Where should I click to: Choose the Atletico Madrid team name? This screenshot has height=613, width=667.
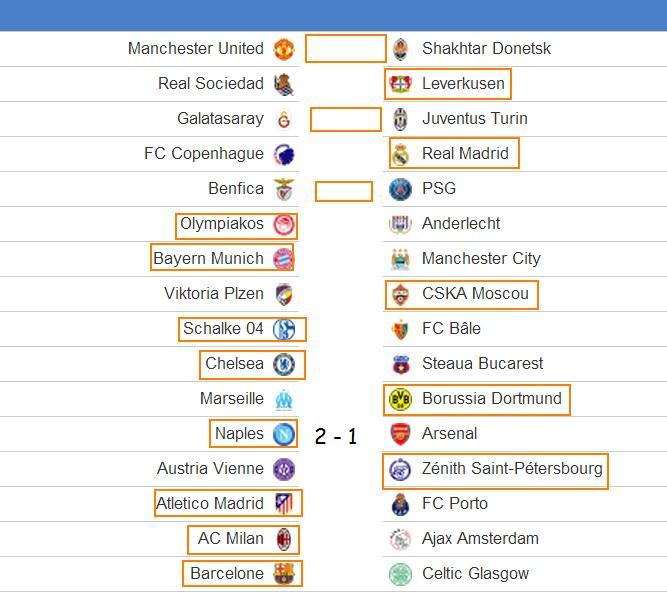pos(210,504)
